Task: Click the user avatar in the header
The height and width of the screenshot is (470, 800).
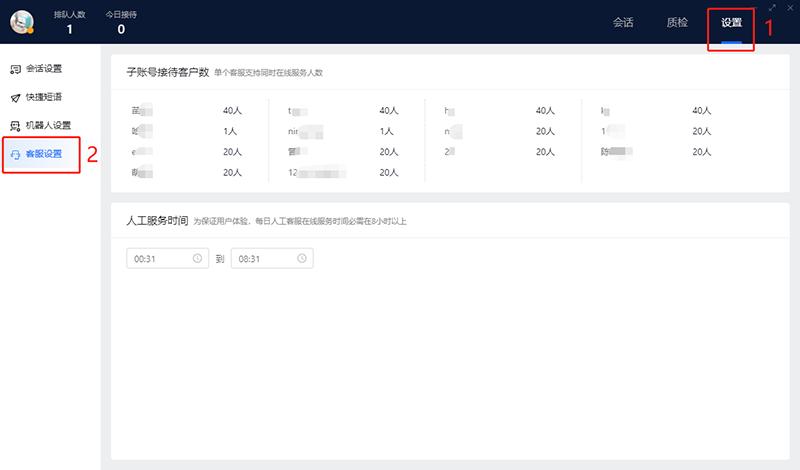Action: coord(21,22)
